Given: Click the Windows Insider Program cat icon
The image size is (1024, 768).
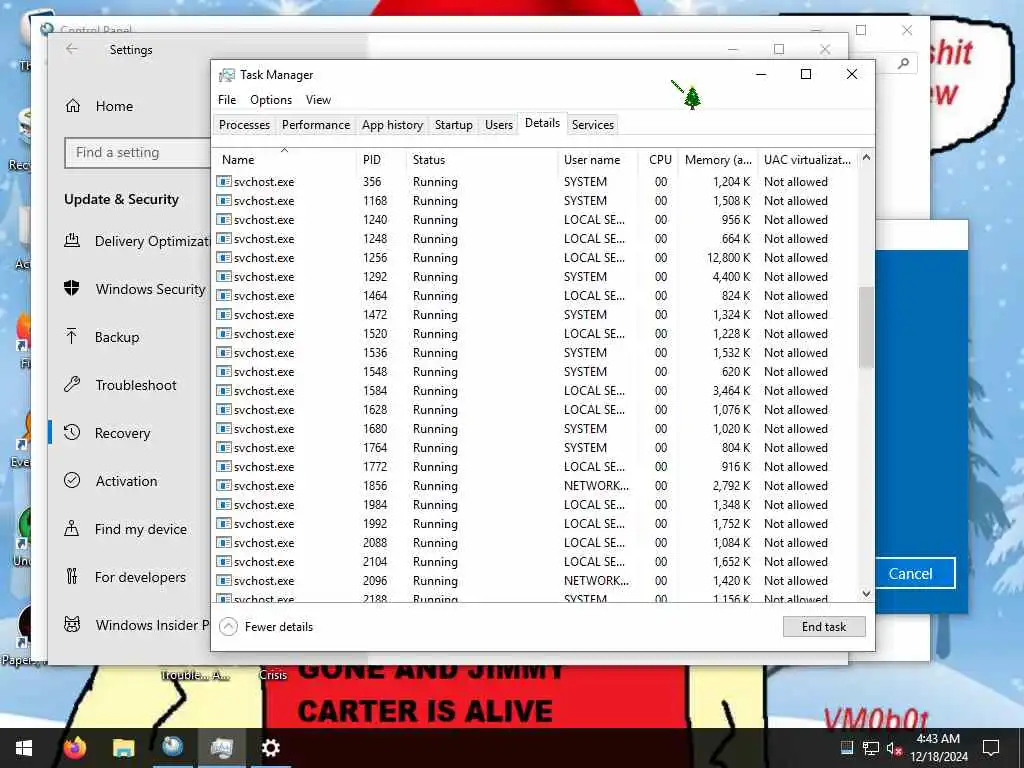Looking at the screenshot, I should (72, 624).
